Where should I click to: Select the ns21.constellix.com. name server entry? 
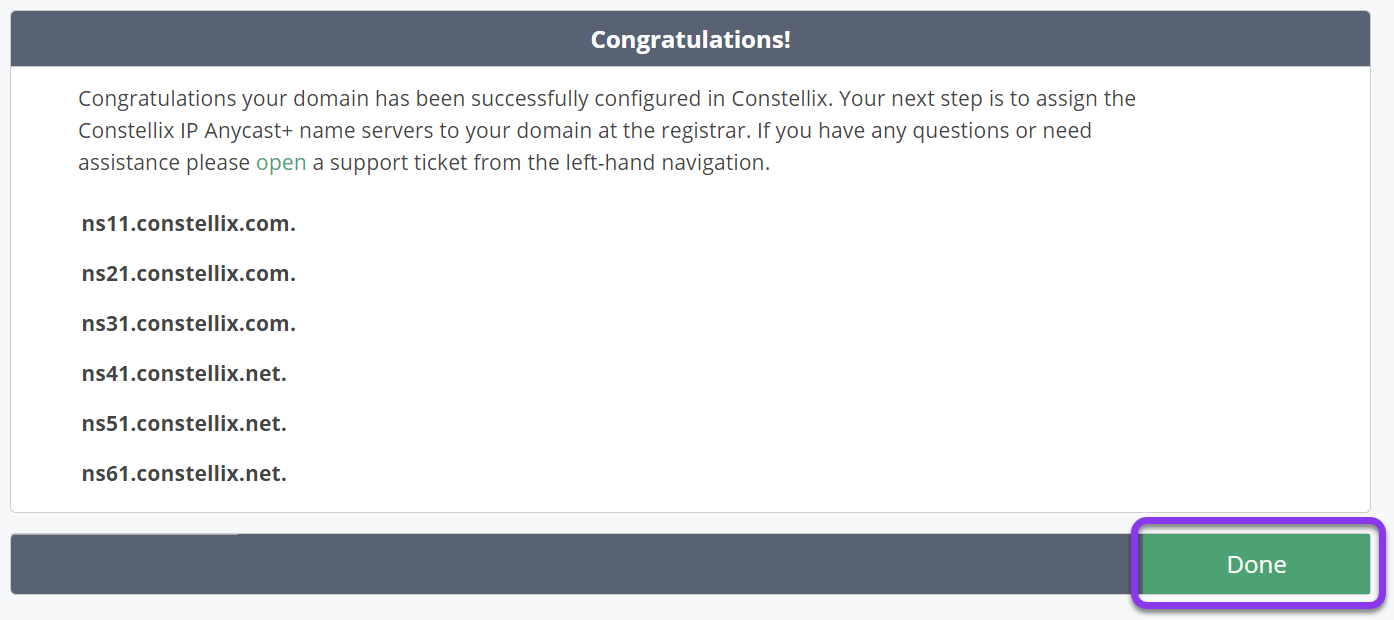point(189,274)
